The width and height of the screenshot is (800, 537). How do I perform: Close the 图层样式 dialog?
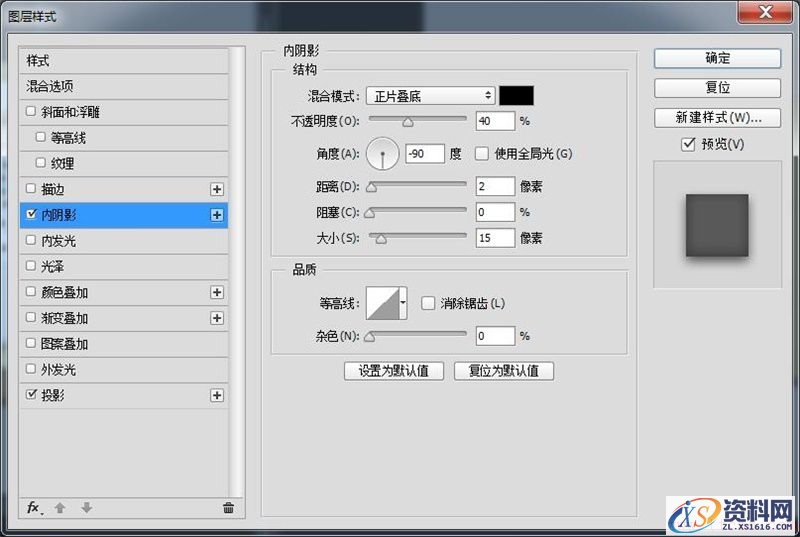pos(765,12)
